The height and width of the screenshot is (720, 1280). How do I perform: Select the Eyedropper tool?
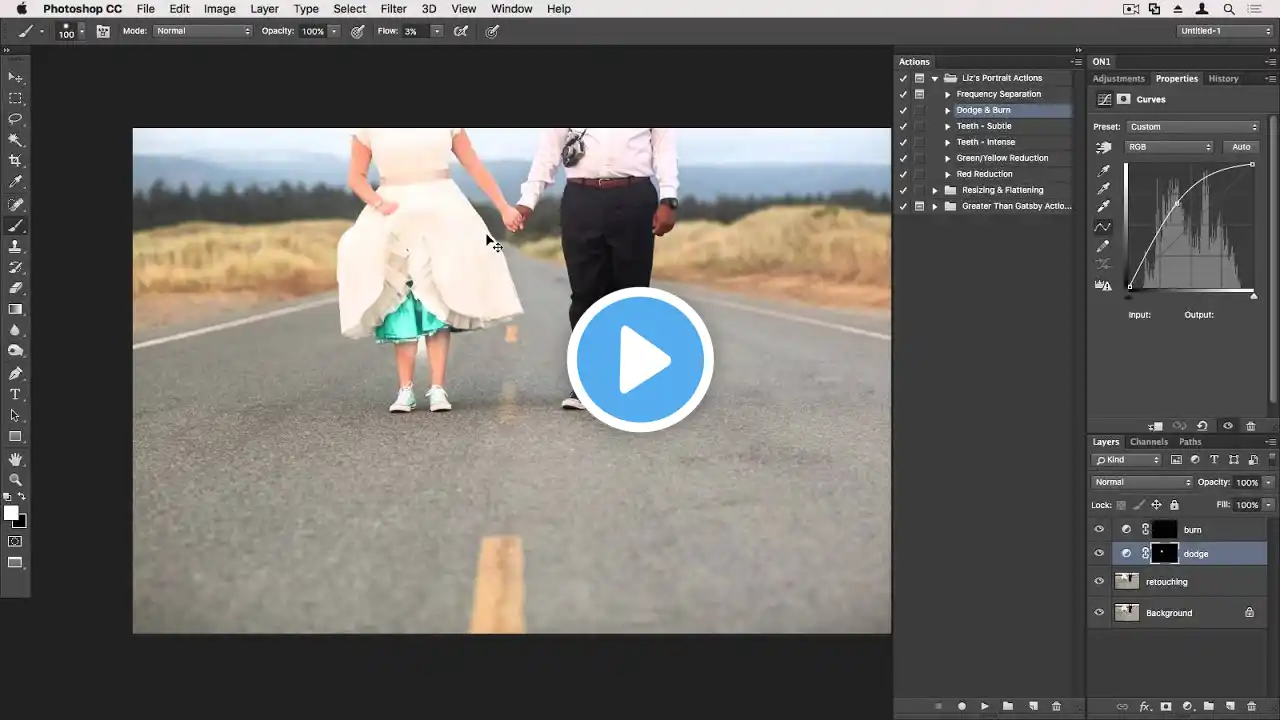click(15, 182)
